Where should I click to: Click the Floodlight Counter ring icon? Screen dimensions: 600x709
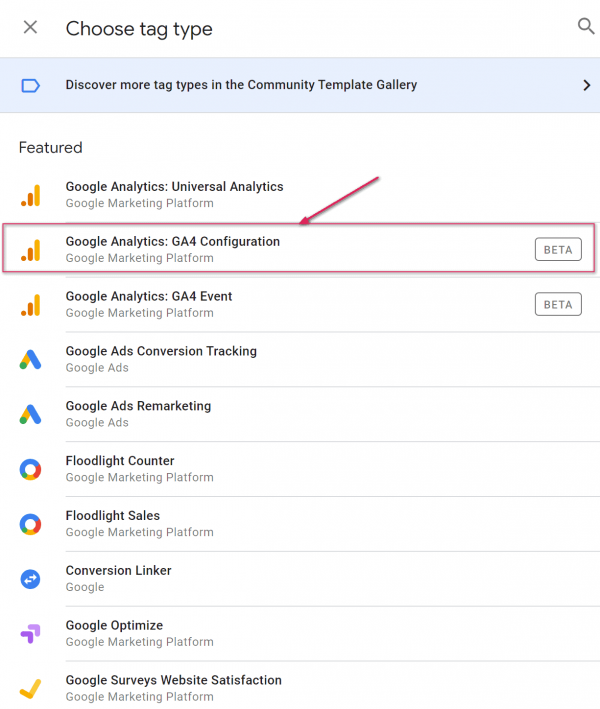coord(30,469)
